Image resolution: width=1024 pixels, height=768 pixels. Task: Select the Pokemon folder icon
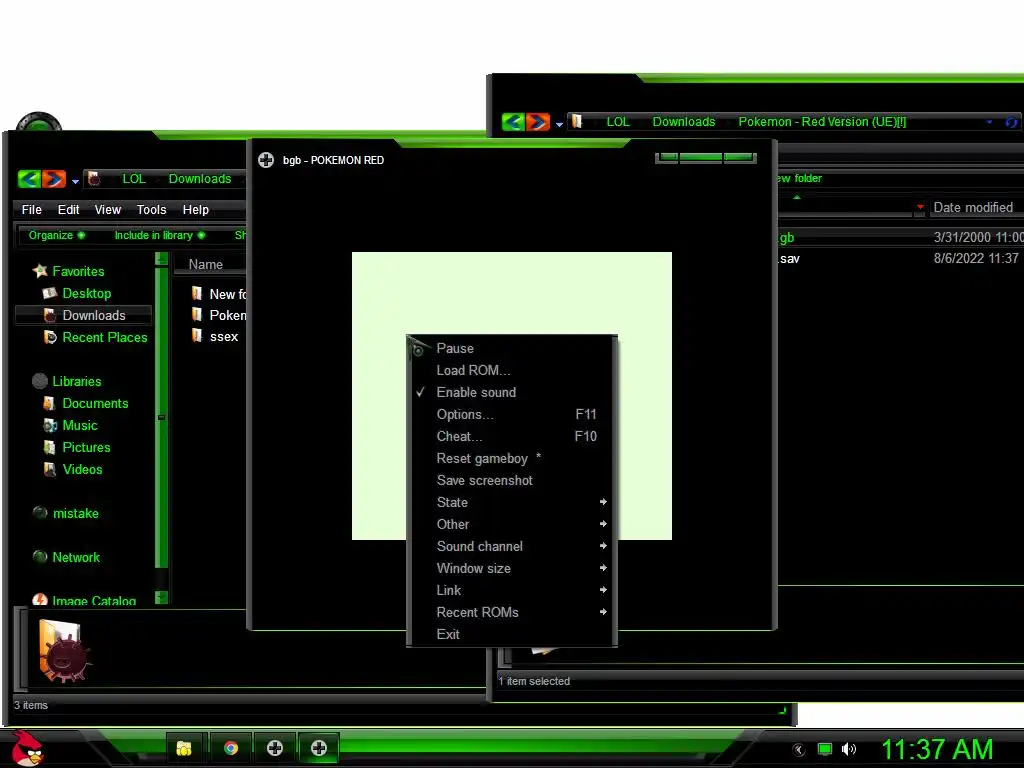[x=197, y=315]
